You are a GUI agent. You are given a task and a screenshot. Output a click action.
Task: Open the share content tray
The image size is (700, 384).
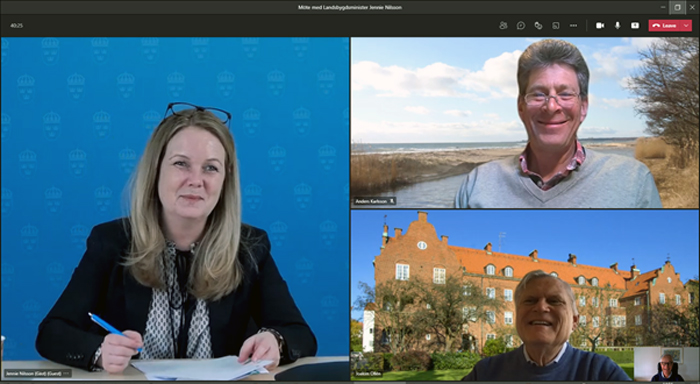[x=635, y=25]
